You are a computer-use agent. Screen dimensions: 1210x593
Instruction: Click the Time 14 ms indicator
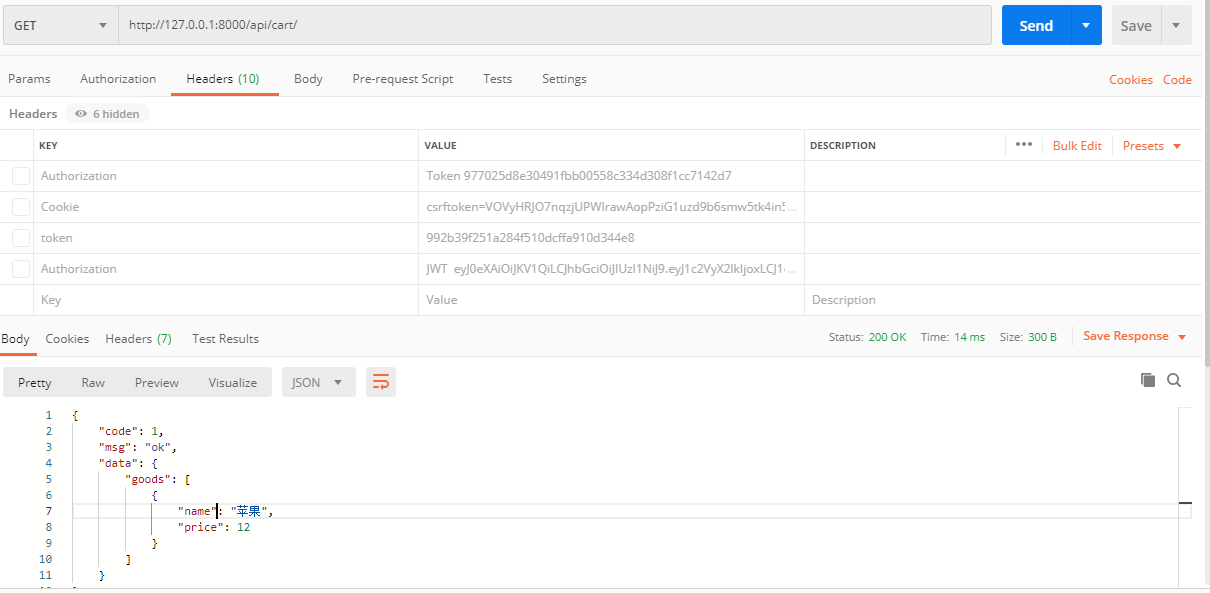pos(952,337)
